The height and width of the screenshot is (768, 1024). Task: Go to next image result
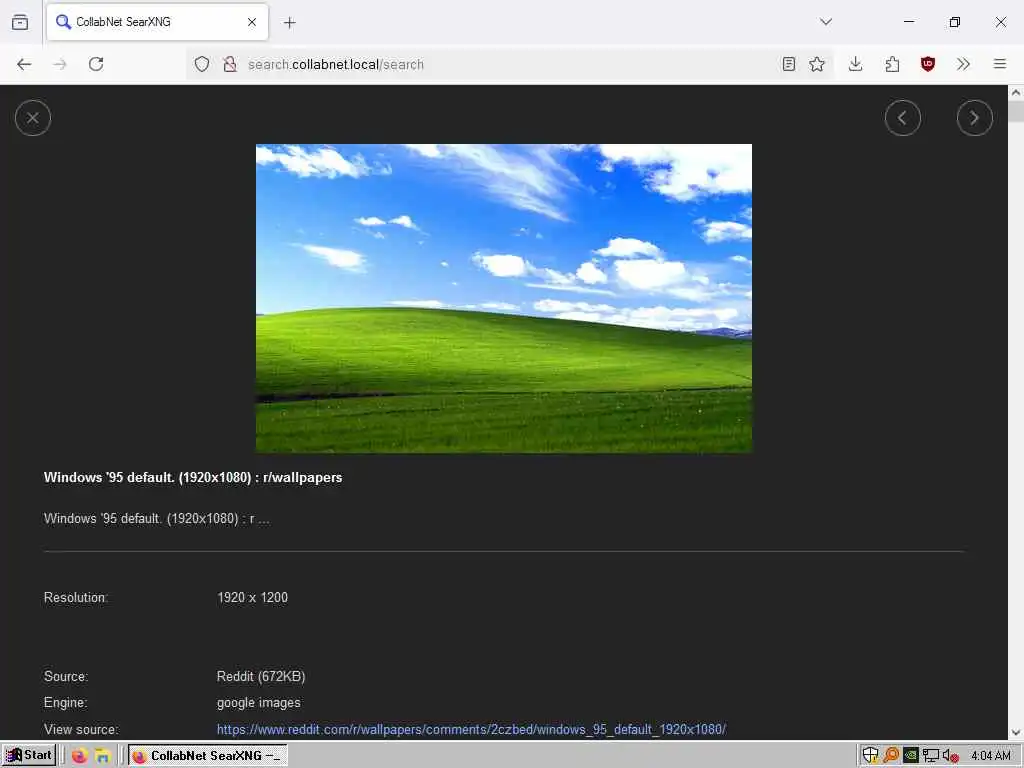[974, 118]
